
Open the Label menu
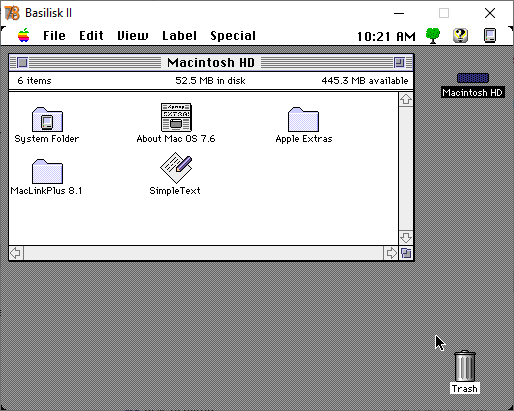tap(179, 36)
